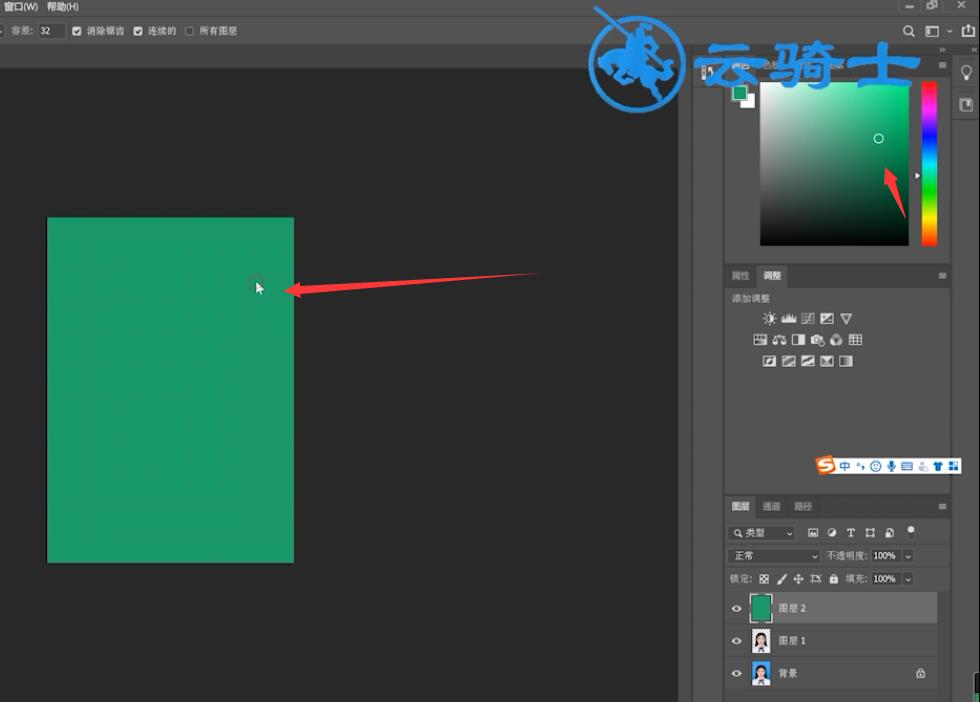Enable the 所有图层 checkbox
Viewport: 980px width, 702px height.
coord(189,31)
